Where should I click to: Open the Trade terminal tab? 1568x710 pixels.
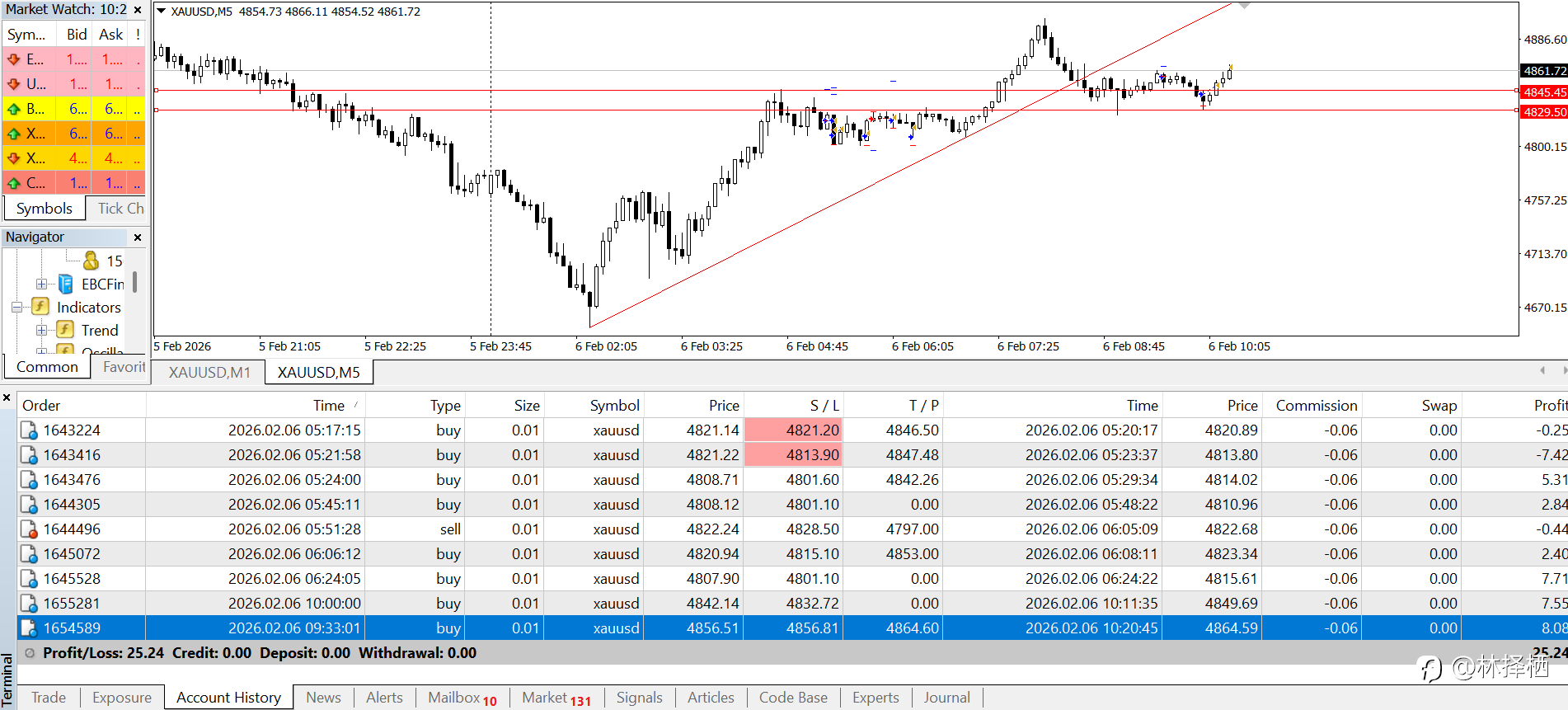[49, 698]
